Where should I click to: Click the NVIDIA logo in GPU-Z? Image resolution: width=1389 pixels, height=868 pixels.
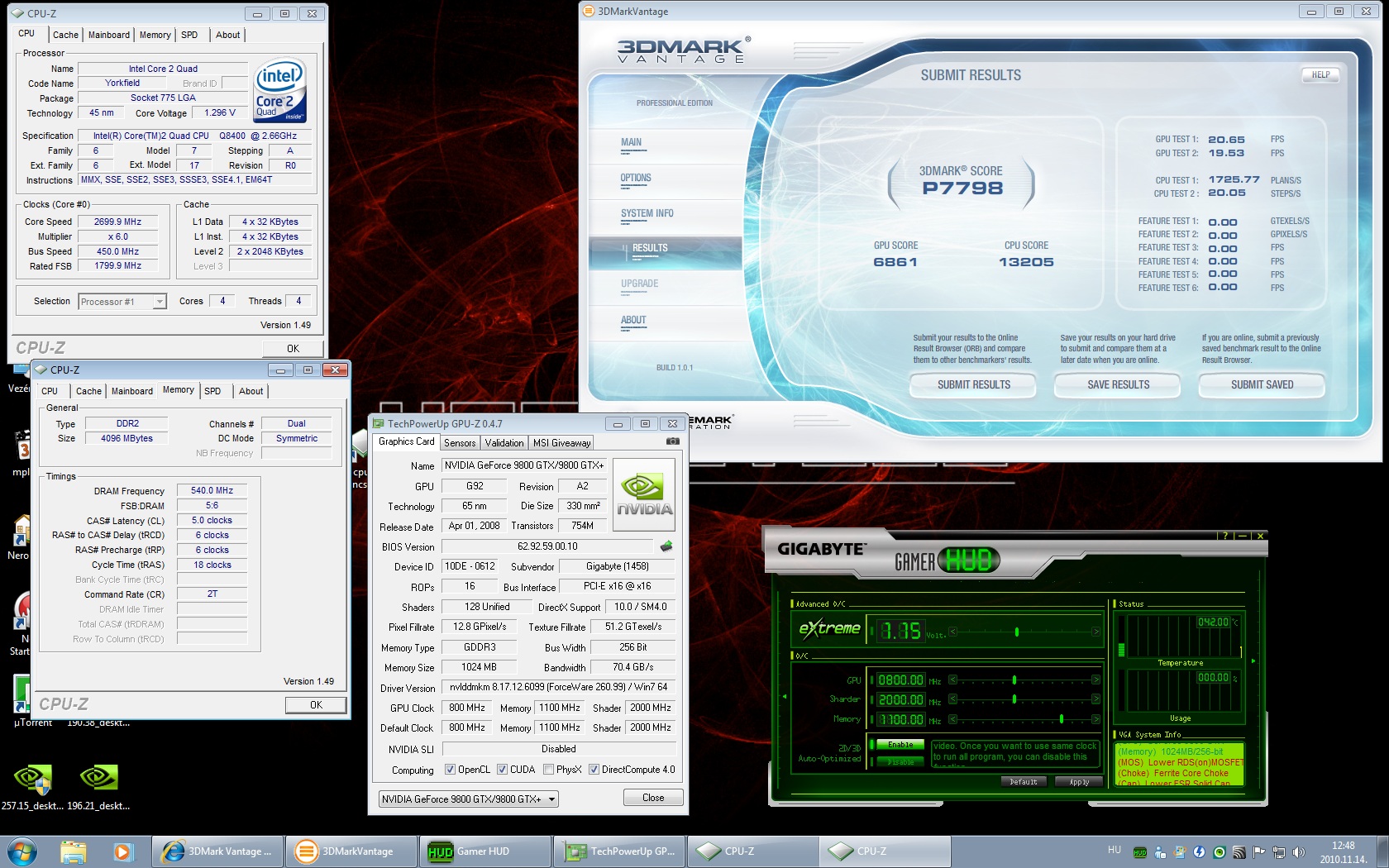644,494
